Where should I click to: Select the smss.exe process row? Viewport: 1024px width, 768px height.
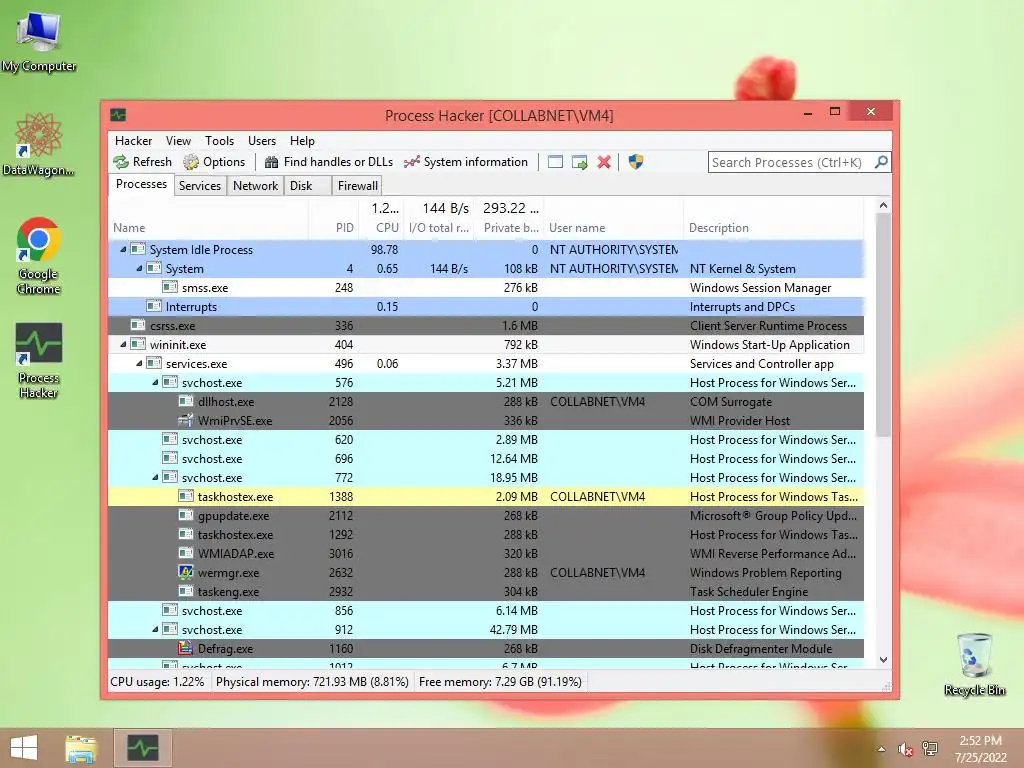(486, 287)
